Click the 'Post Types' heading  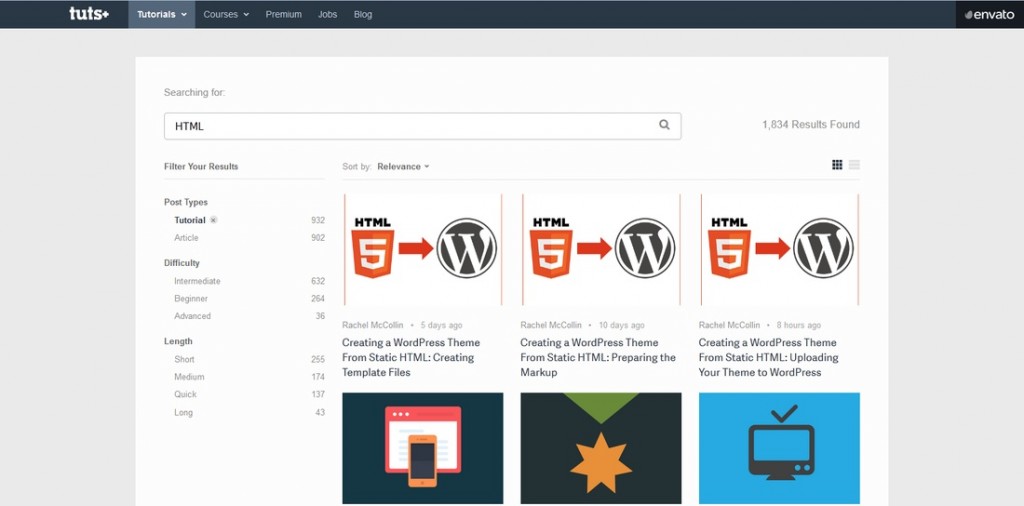(x=186, y=202)
